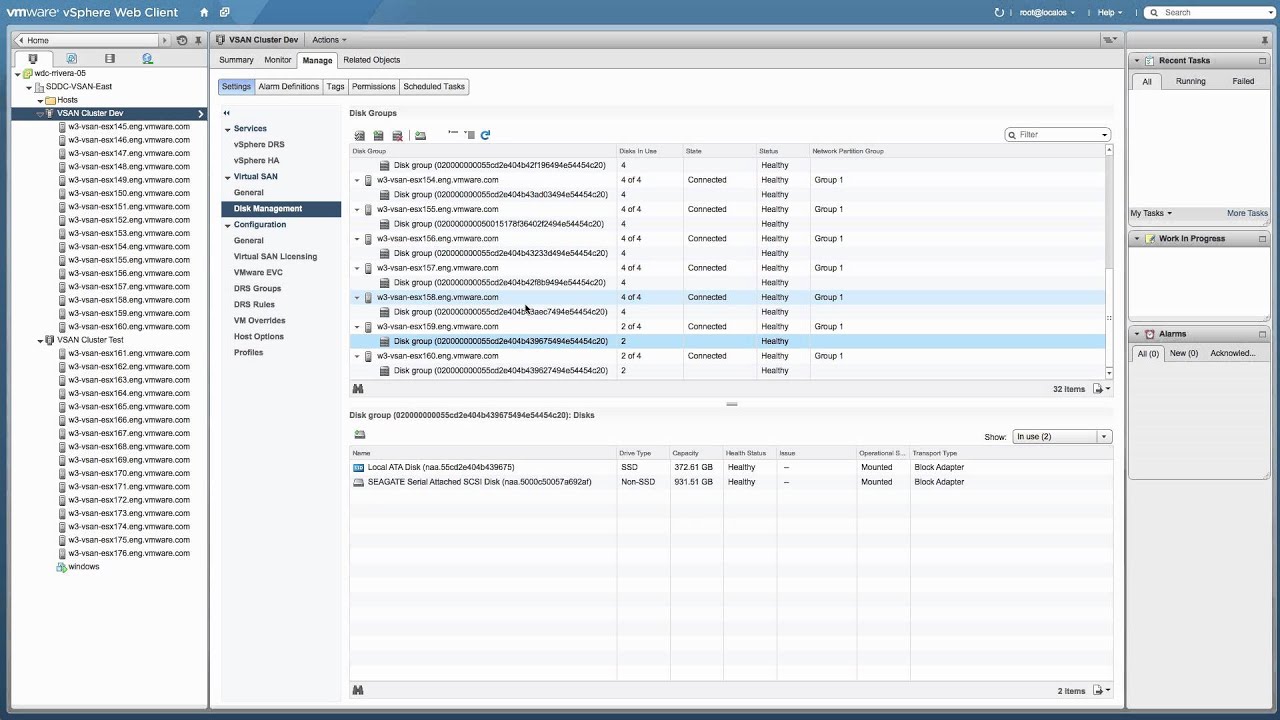
Task: Collapse the w3-vsan-esx159 host row
Action: pyautogui.click(x=357, y=327)
